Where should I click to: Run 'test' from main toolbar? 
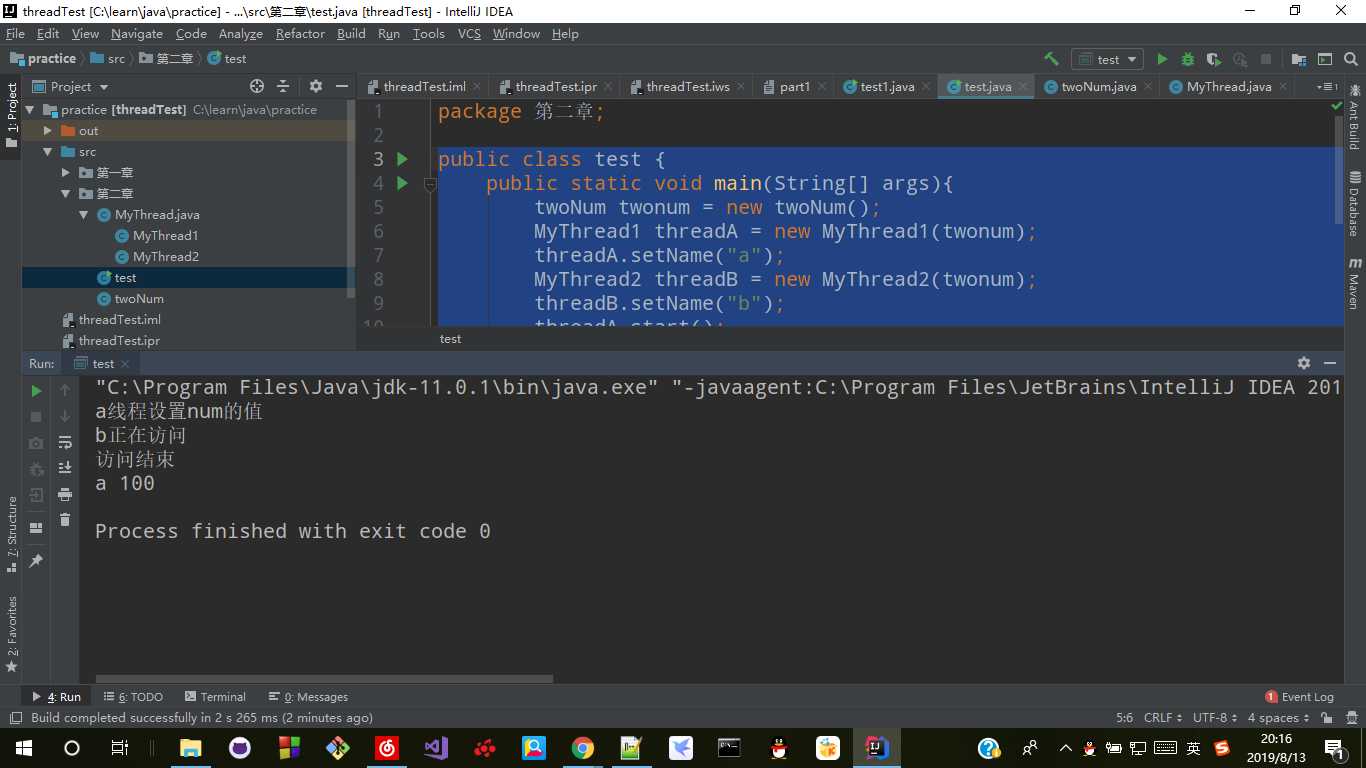pyautogui.click(x=1162, y=59)
